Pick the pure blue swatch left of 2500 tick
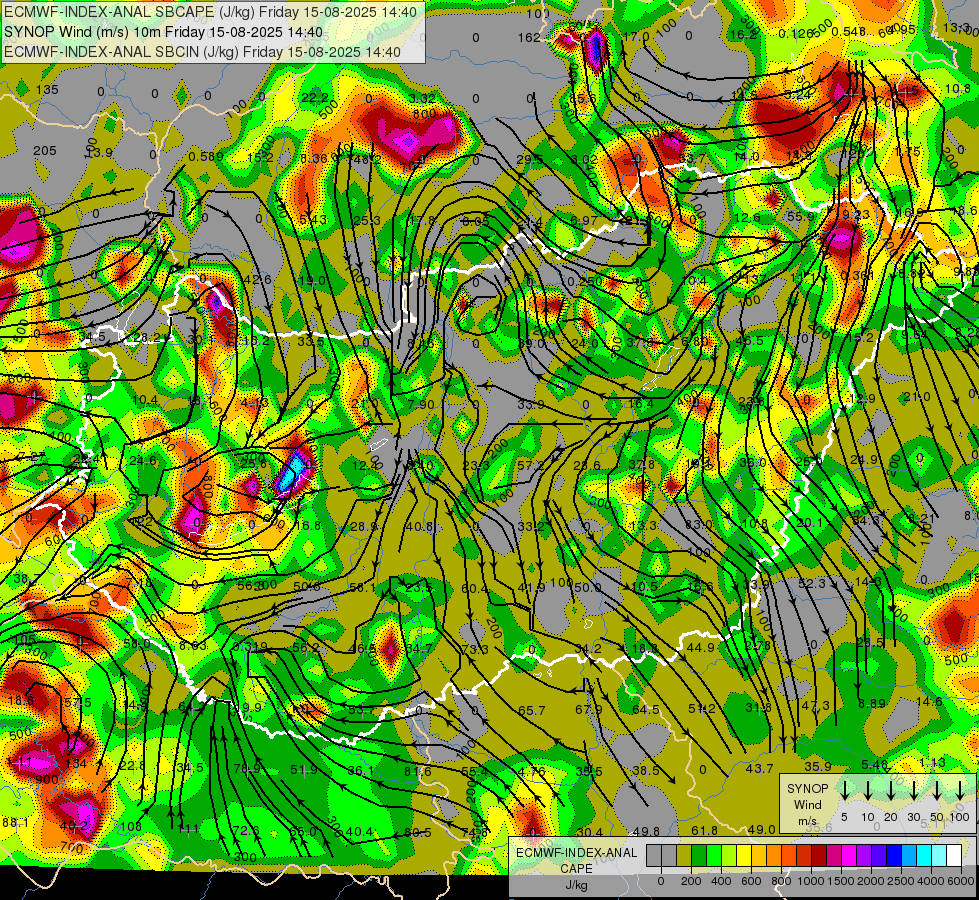The width and height of the screenshot is (979, 900). (x=893, y=855)
